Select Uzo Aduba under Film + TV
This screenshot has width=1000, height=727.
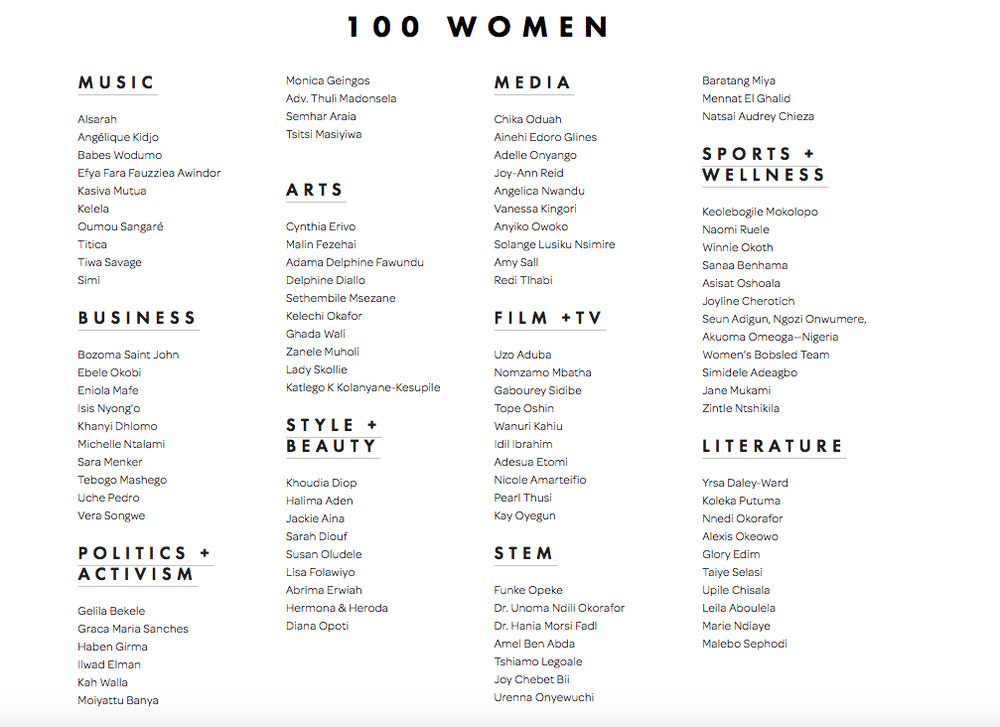click(522, 355)
